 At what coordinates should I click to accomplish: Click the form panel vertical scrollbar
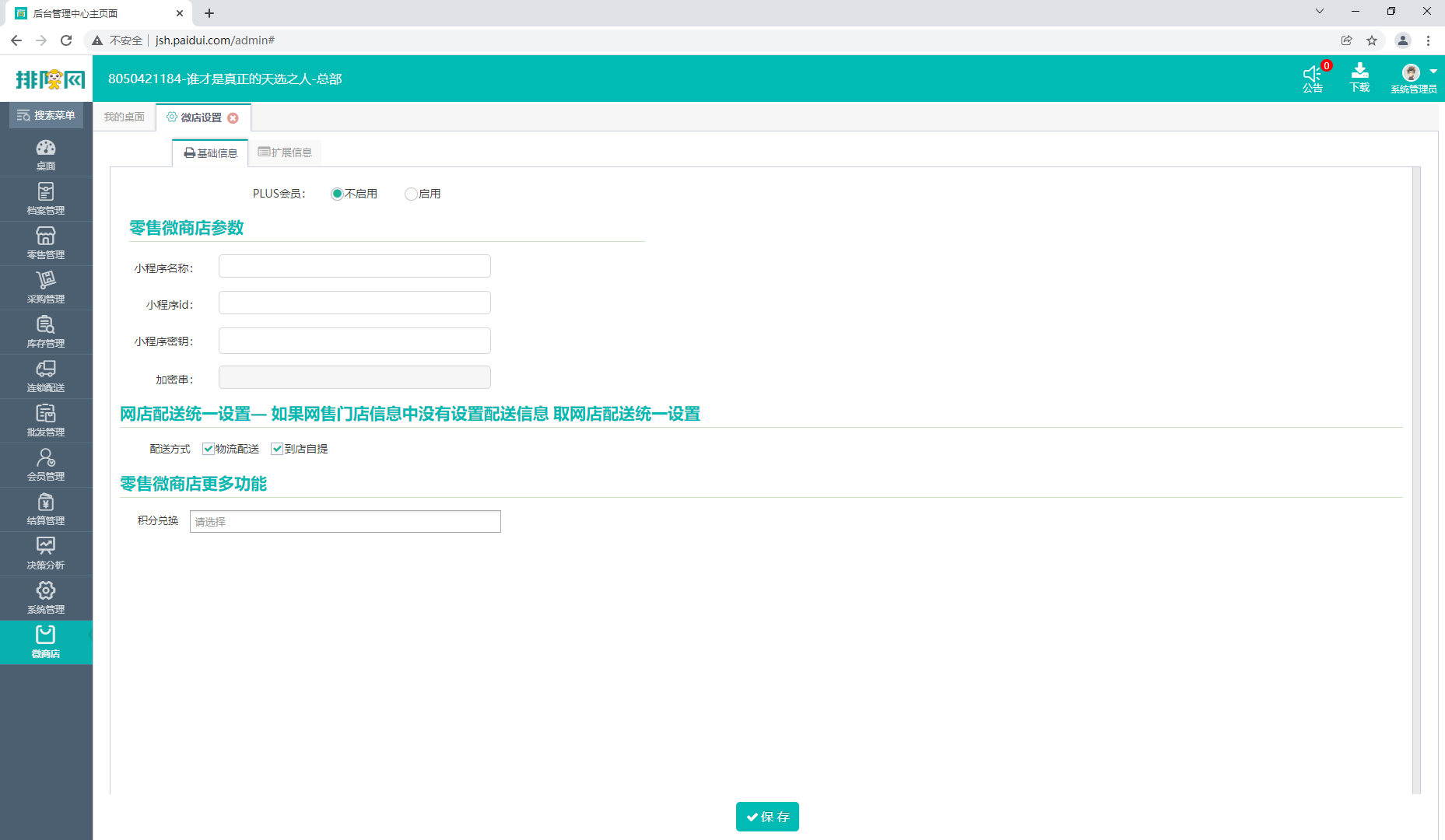coord(1416,480)
